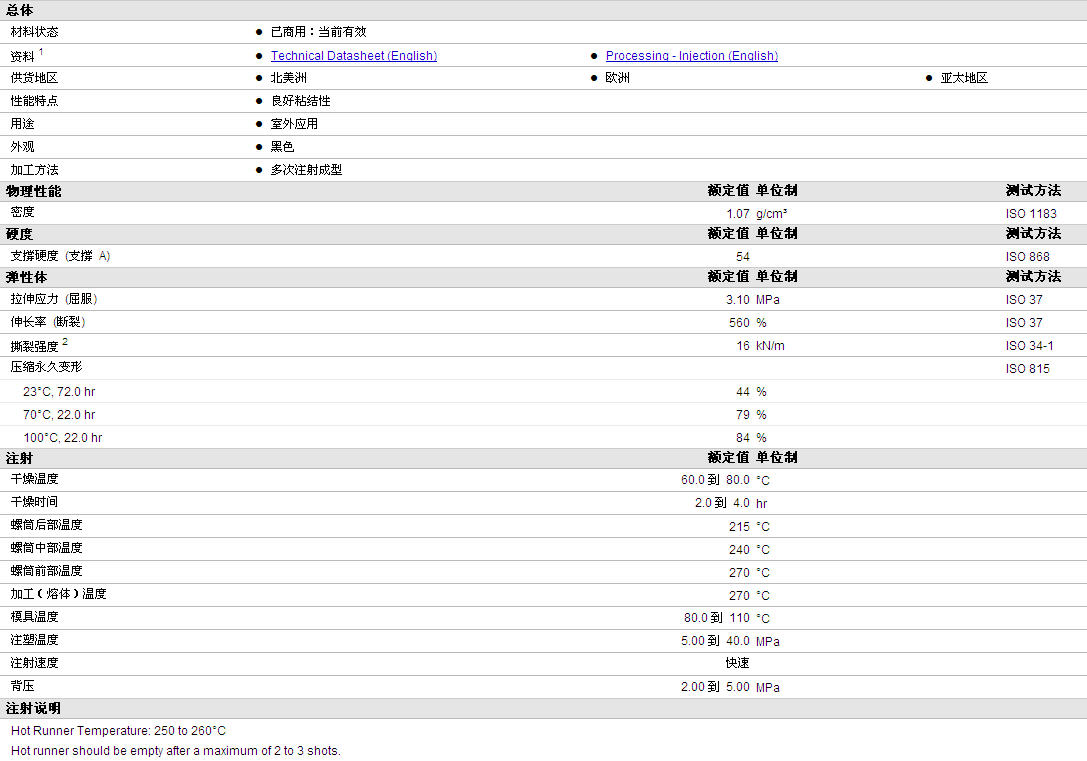1087x761 pixels.
Task: Click the 黑色 appearance value
Action: (282, 146)
